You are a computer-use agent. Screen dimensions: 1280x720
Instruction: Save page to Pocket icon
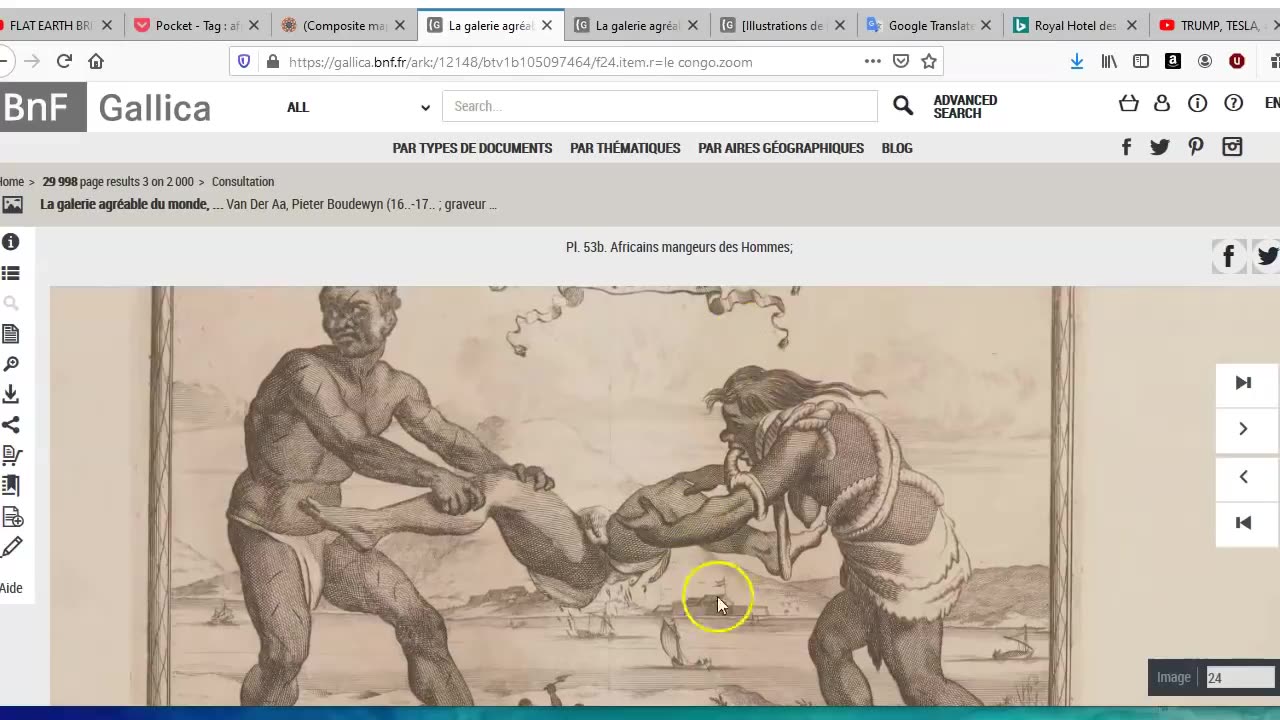(x=901, y=61)
